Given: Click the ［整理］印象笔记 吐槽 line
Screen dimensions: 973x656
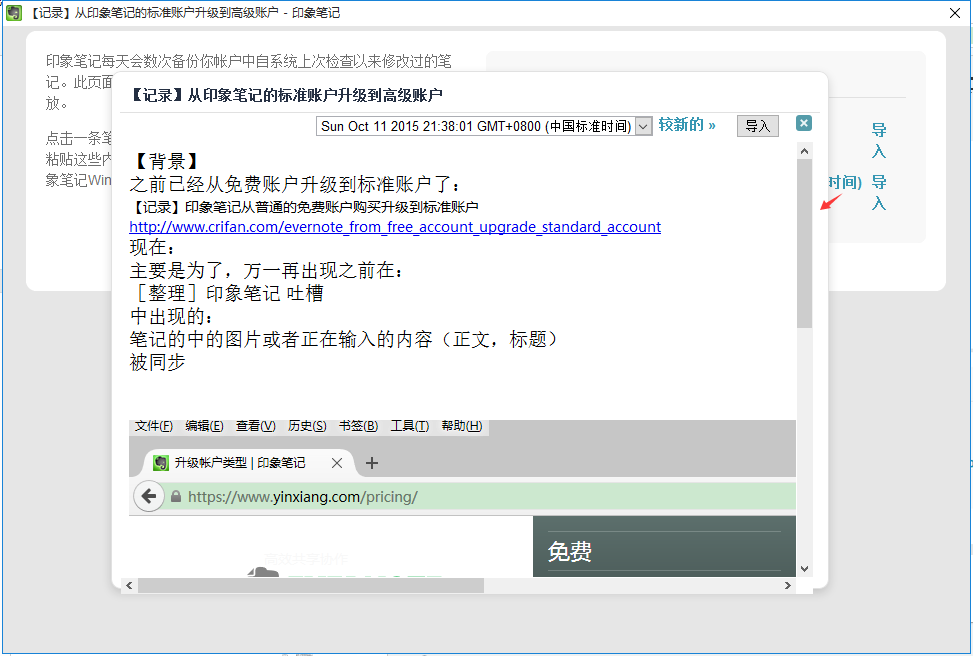Looking at the screenshot, I should [227, 293].
